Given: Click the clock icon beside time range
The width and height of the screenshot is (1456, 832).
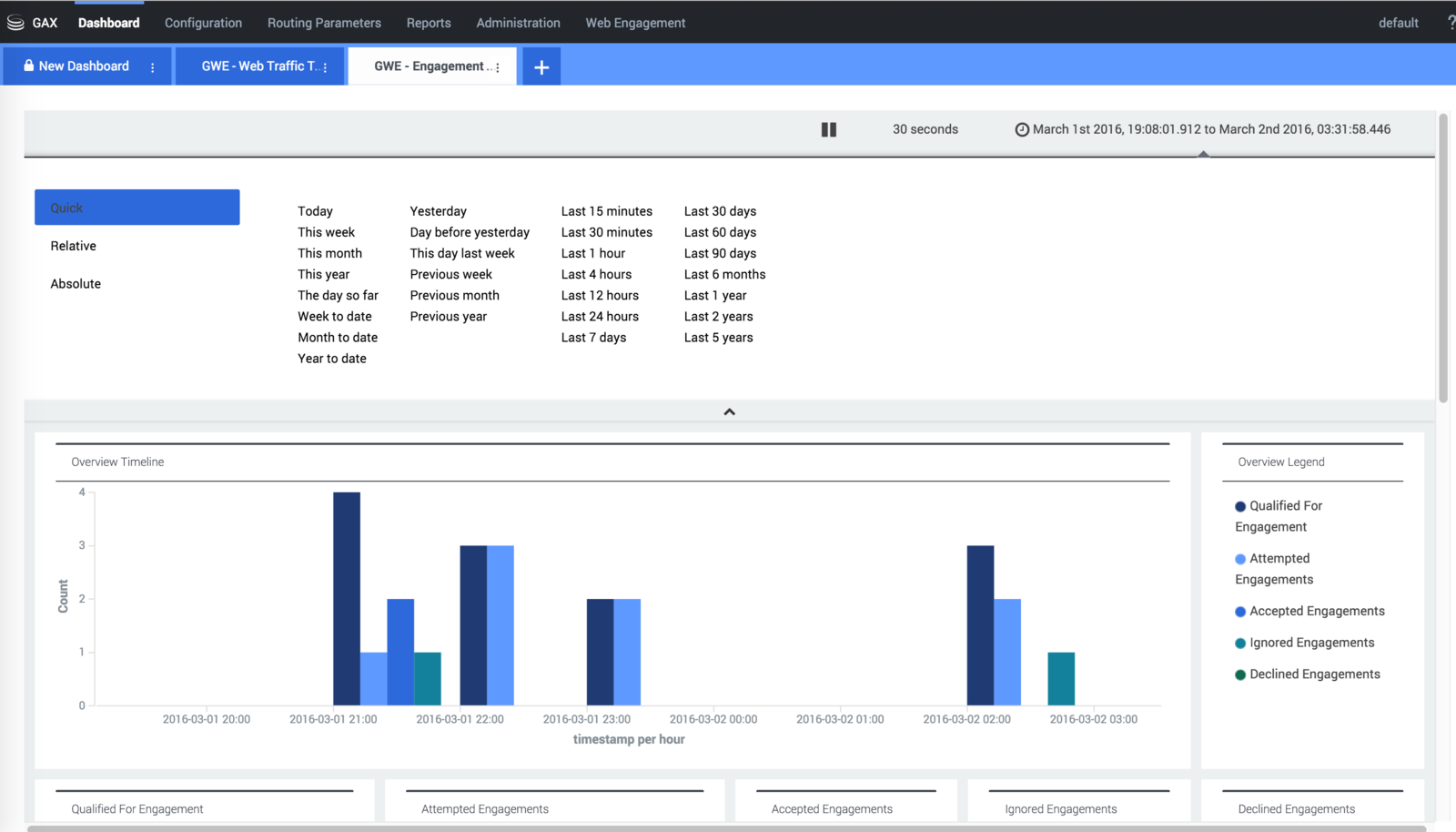Looking at the screenshot, I should (x=1022, y=129).
